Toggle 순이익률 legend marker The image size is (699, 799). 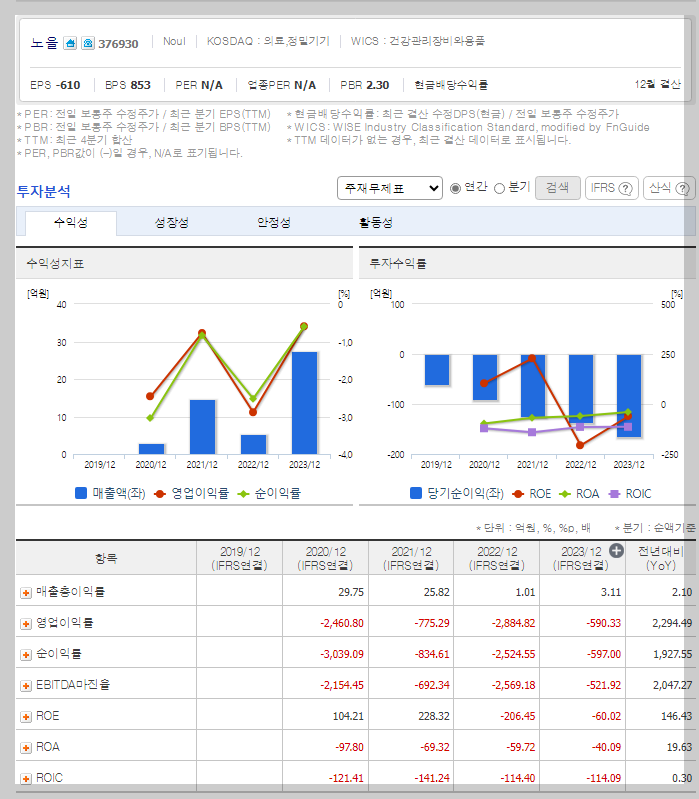pyautogui.click(x=243, y=494)
